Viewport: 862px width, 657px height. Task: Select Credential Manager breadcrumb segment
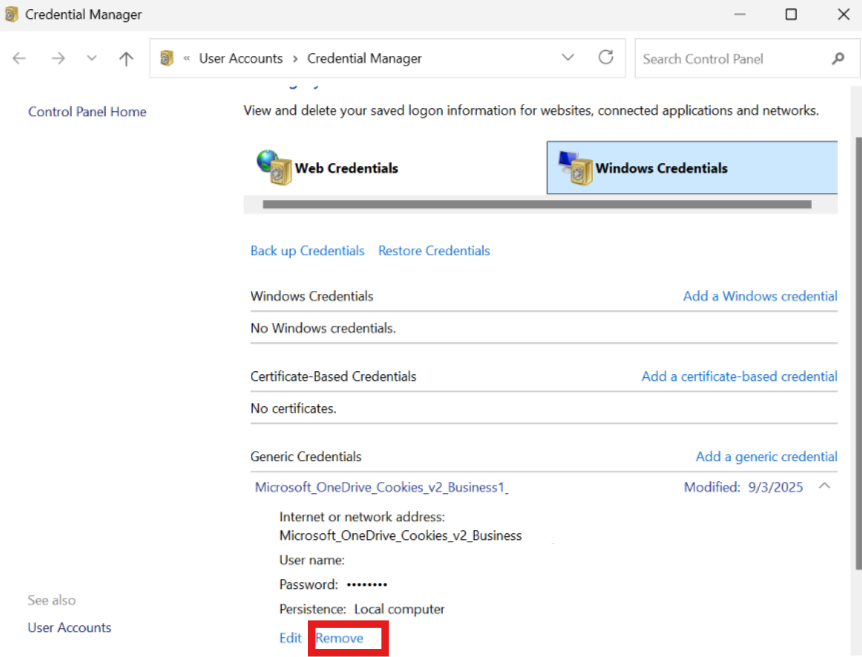pyautogui.click(x=364, y=58)
